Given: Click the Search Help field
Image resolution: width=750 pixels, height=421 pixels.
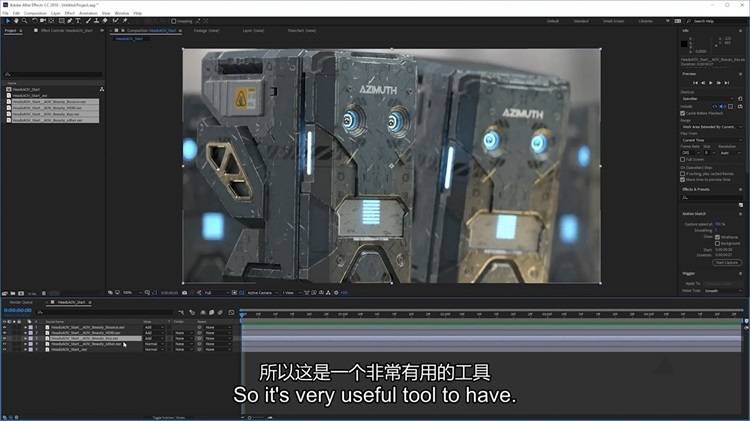Looking at the screenshot, I should (717, 21).
